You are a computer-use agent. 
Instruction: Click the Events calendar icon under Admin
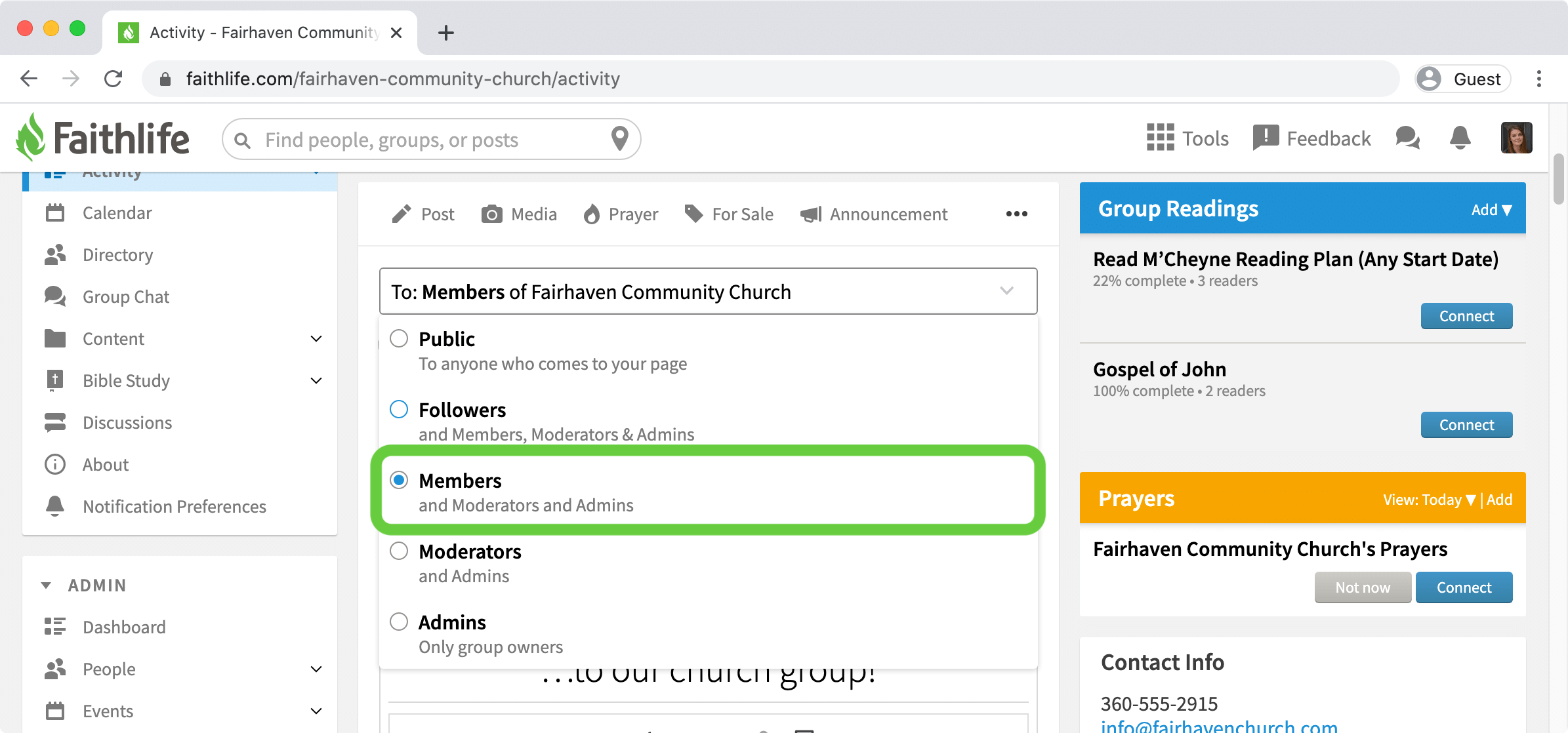point(55,711)
